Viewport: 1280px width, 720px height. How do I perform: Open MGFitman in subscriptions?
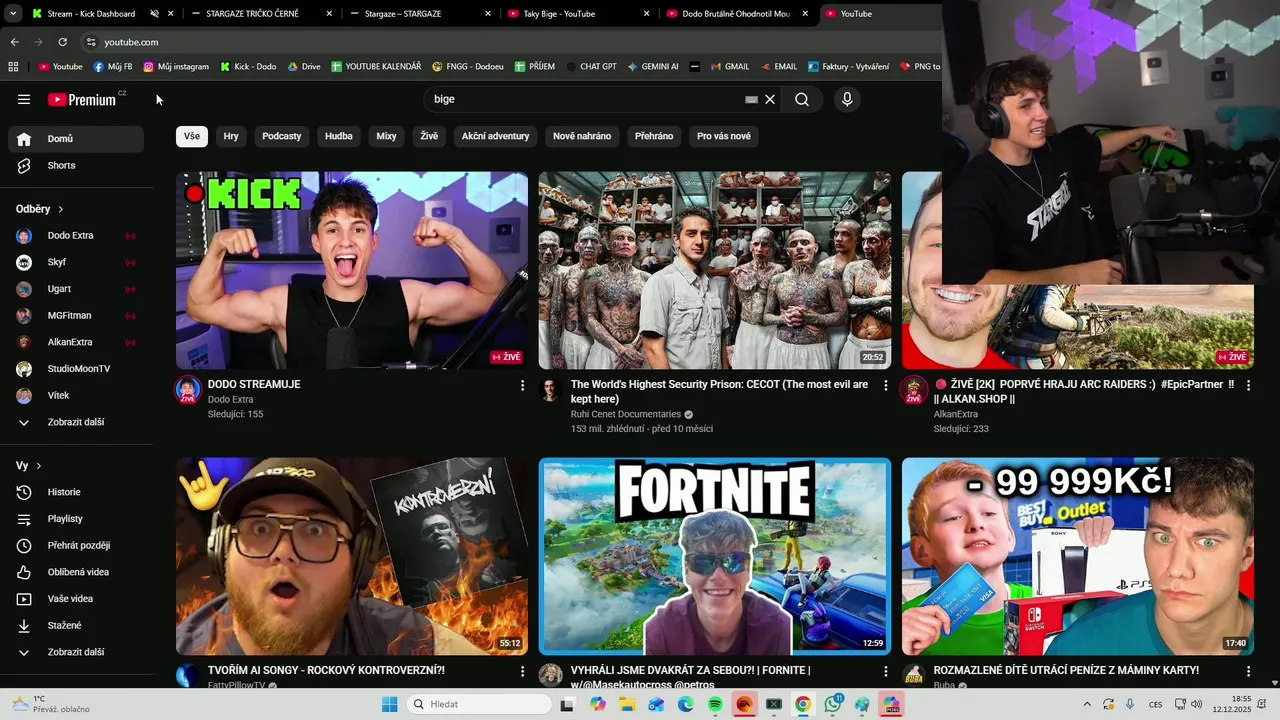(76, 315)
